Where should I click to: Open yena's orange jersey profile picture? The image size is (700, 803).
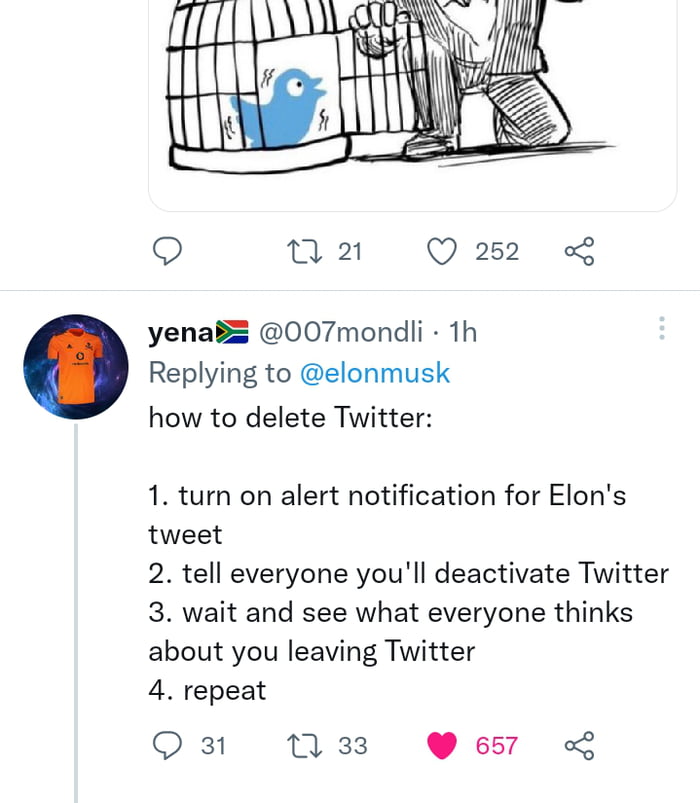pyautogui.click(x=76, y=366)
